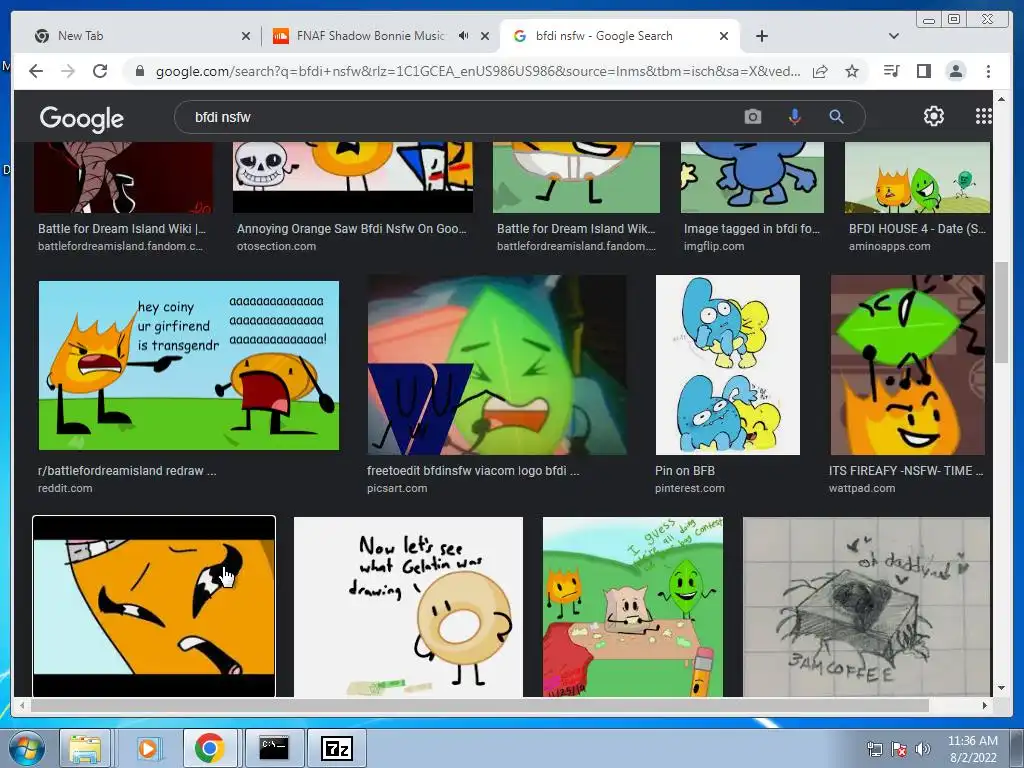Open the picsart viacom logo image
Screen dimensions: 1024x768
(x=497, y=364)
